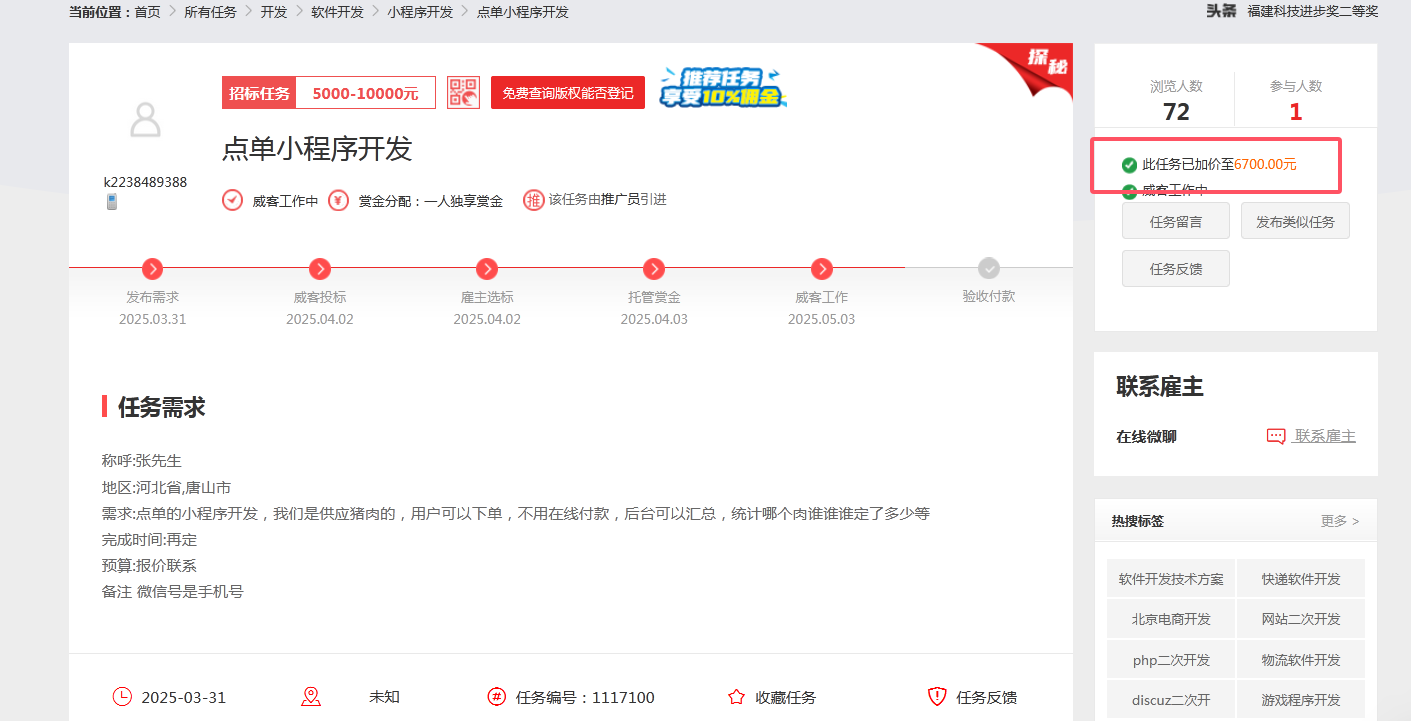Image resolution: width=1411 pixels, height=721 pixels.
Task: Open the 联系雇主 chat link
Action: click(x=1322, y=436)
